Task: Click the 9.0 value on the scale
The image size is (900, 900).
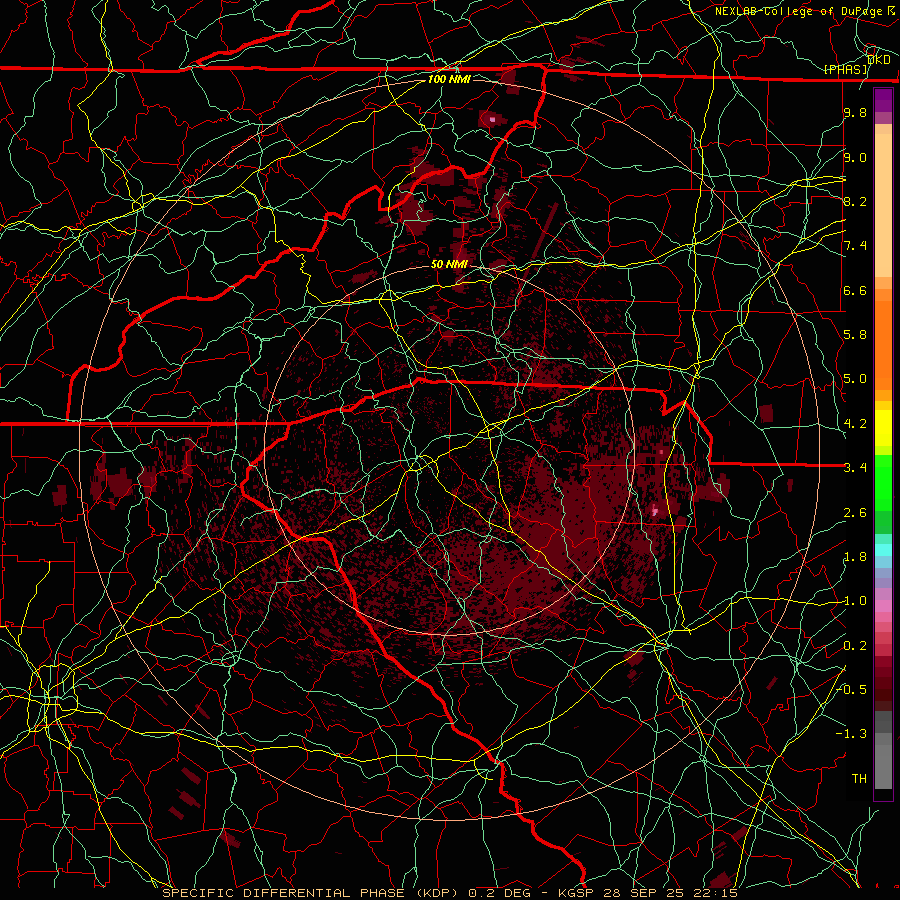Action: point(855,157)
